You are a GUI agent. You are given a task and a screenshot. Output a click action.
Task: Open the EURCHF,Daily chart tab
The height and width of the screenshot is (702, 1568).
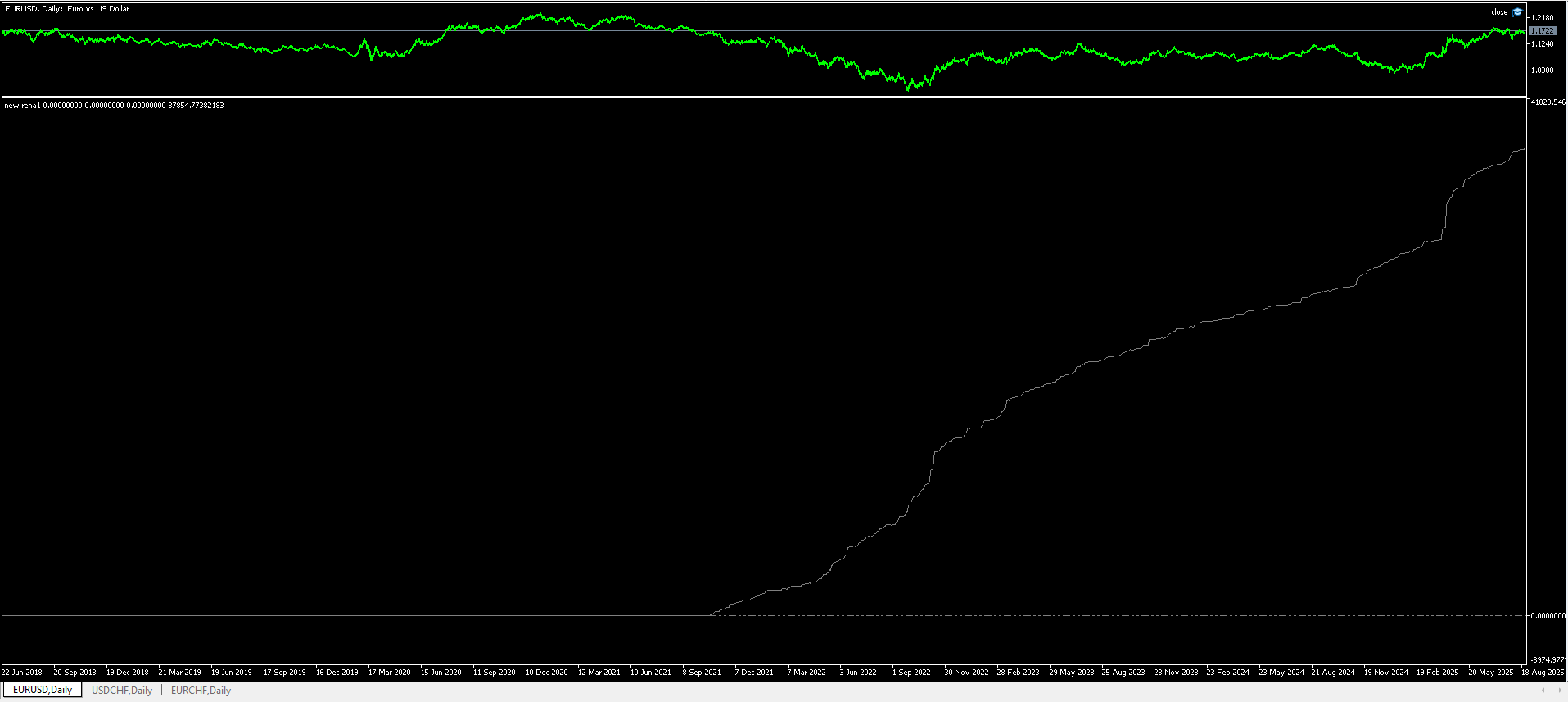tap(201, 691)
